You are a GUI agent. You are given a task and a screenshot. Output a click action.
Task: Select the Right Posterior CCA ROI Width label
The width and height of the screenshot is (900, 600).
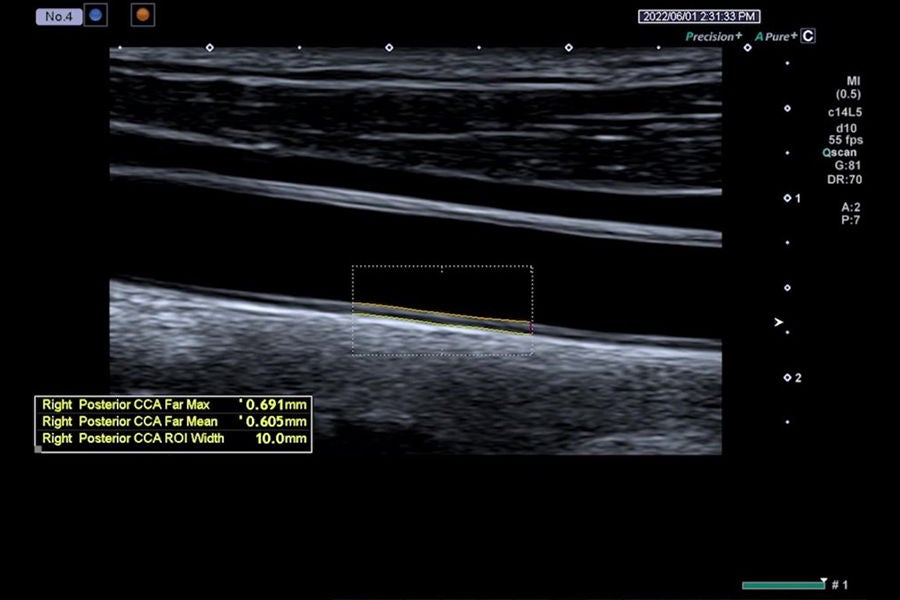tap(133, 439)
